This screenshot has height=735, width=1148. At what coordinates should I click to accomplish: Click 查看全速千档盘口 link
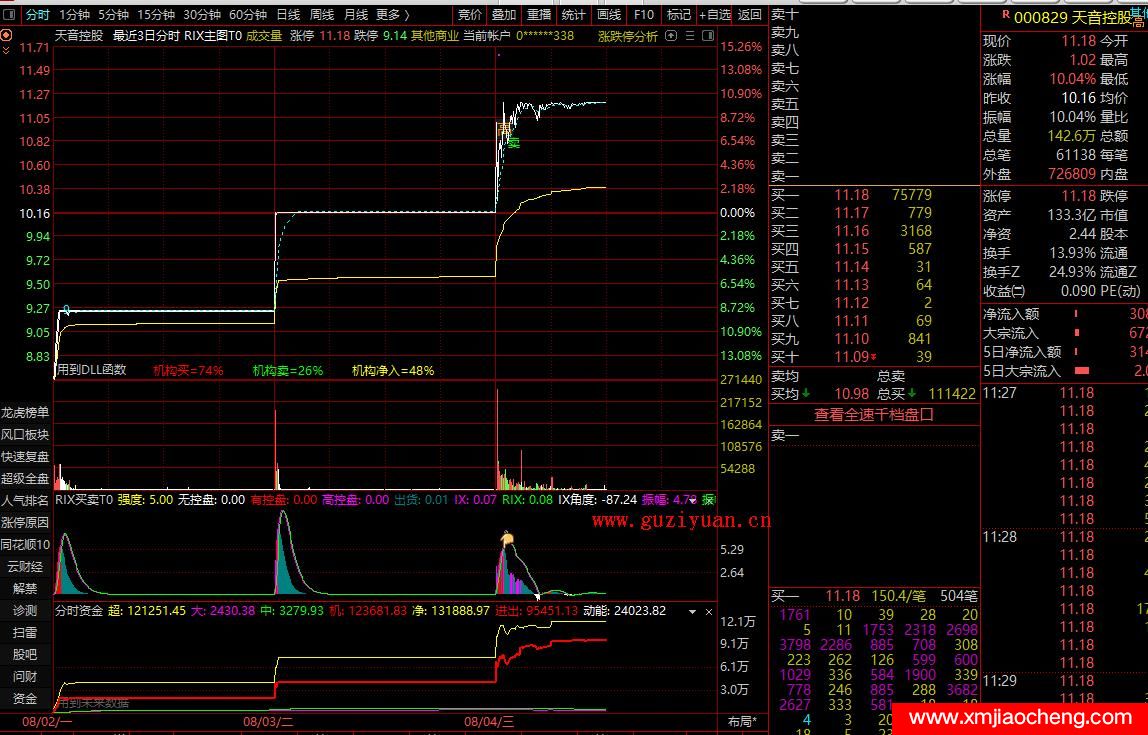[x=873, y=414]
